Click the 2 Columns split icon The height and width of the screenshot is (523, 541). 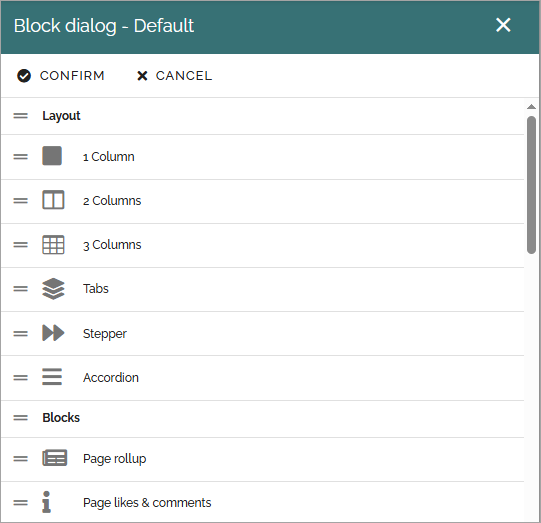(x=53, y=200)
